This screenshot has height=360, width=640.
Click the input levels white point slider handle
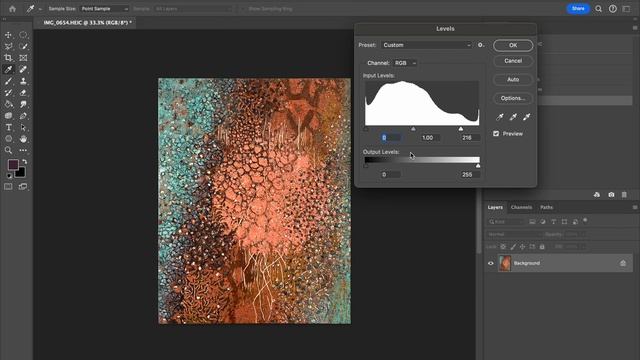click(x=461, y=129)
